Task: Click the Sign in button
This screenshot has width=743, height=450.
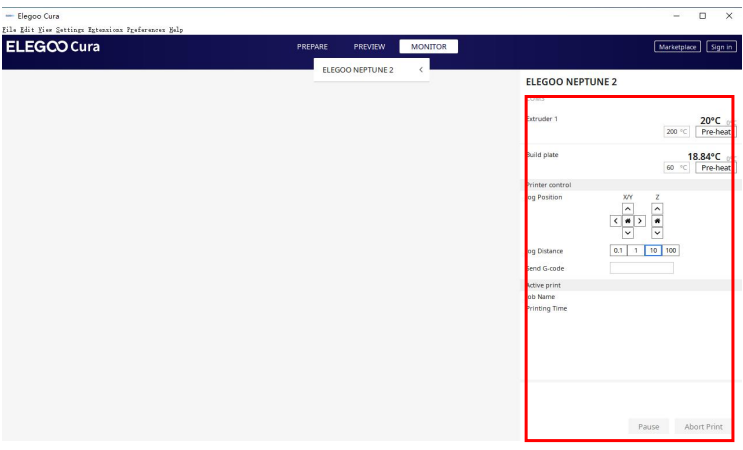Action: click(x=721, y=46)
